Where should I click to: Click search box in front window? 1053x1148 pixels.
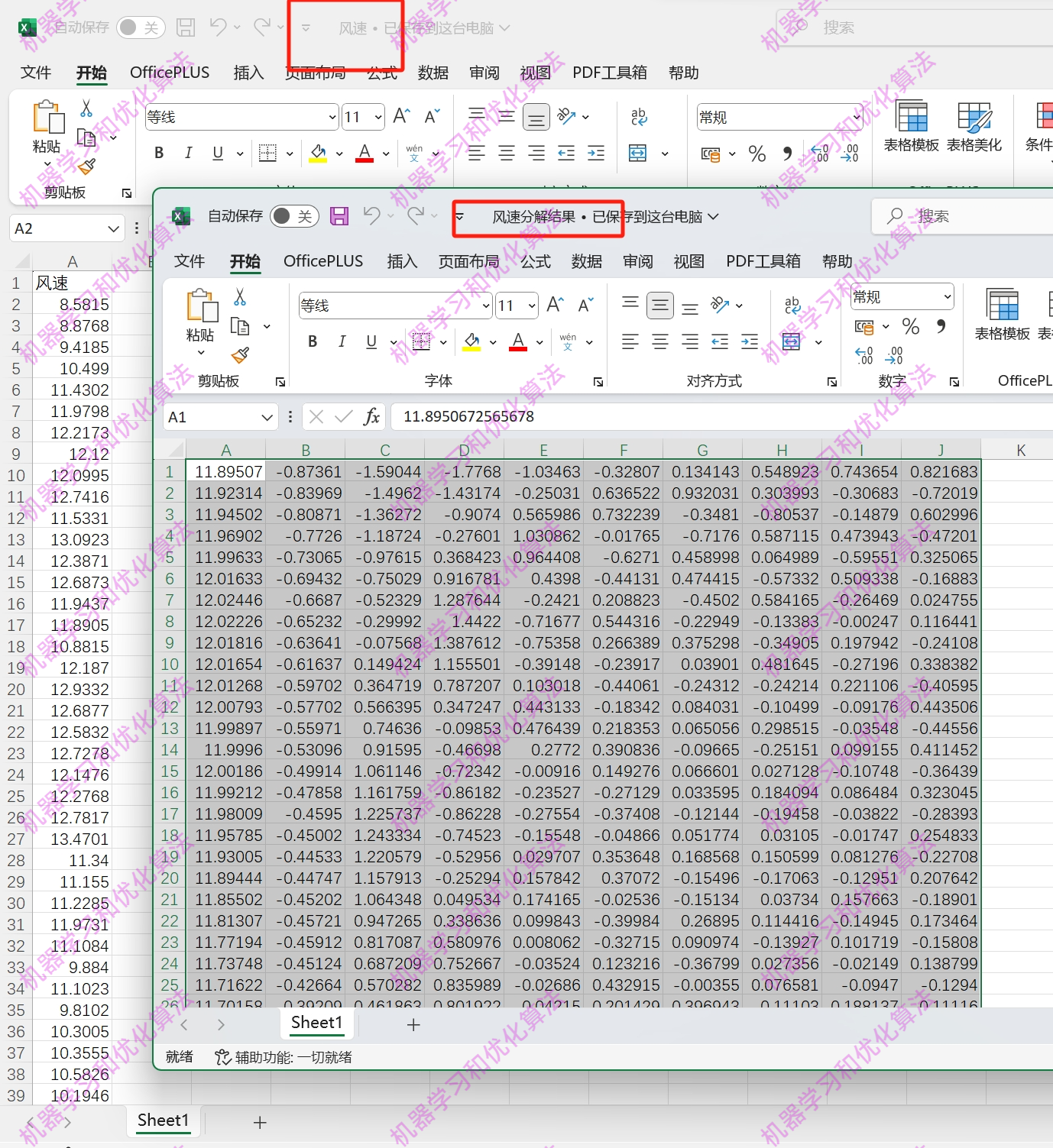(963, 216)
